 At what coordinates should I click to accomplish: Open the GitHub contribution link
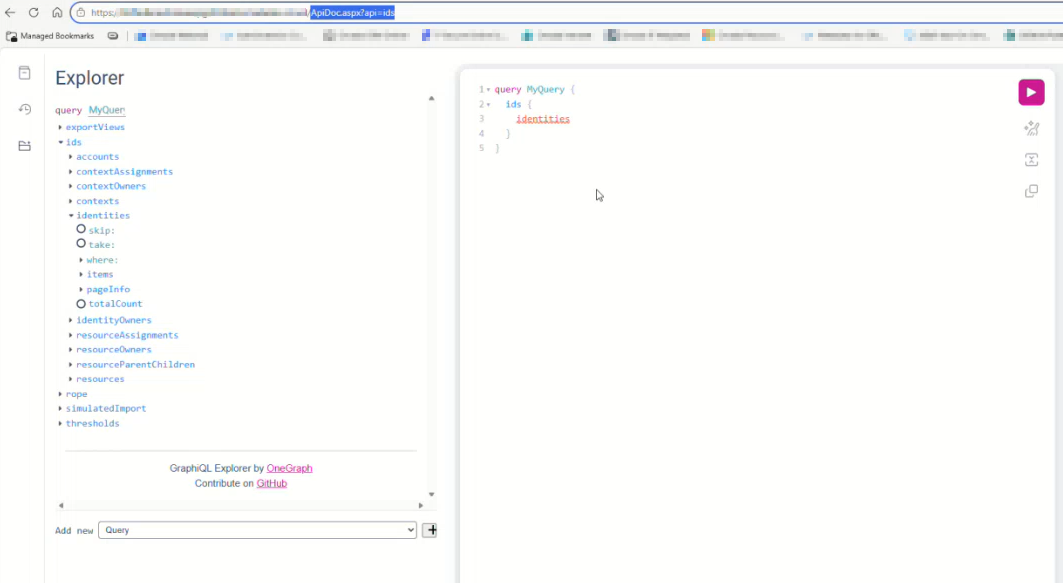[271, 483]
